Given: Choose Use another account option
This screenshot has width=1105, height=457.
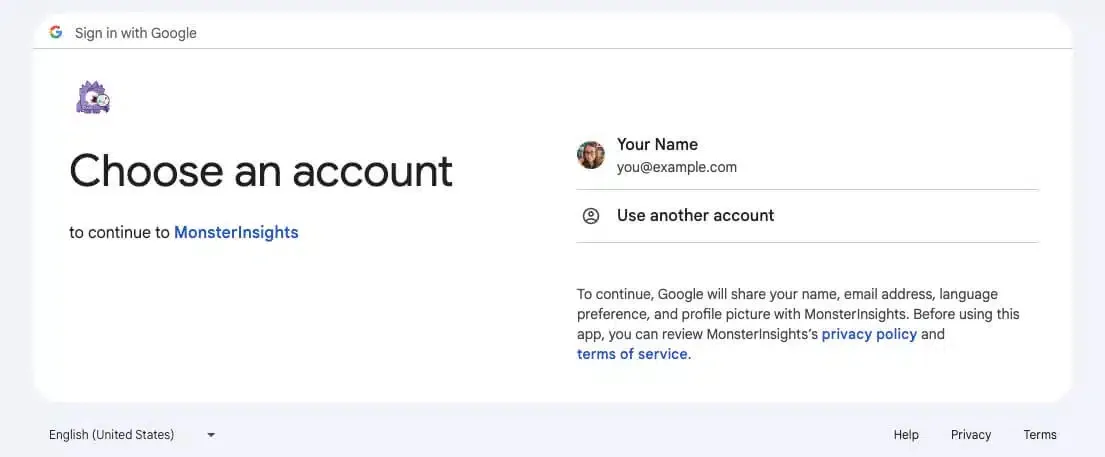Looking at the screenshot, I should click(x=807, y=216).
